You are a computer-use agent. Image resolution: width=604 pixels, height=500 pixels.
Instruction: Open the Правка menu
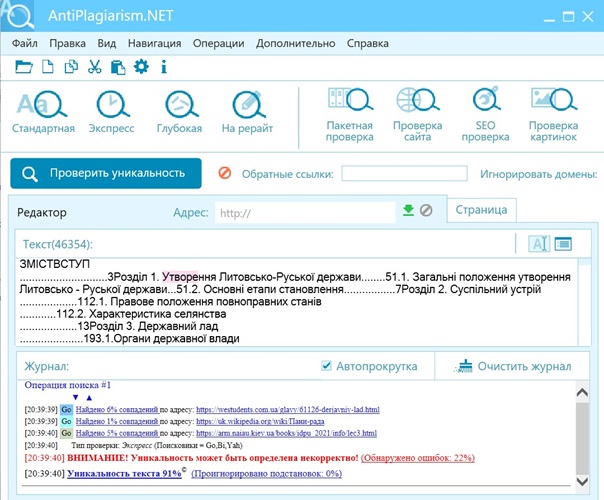pyautogui.click(x=67, y=43)
